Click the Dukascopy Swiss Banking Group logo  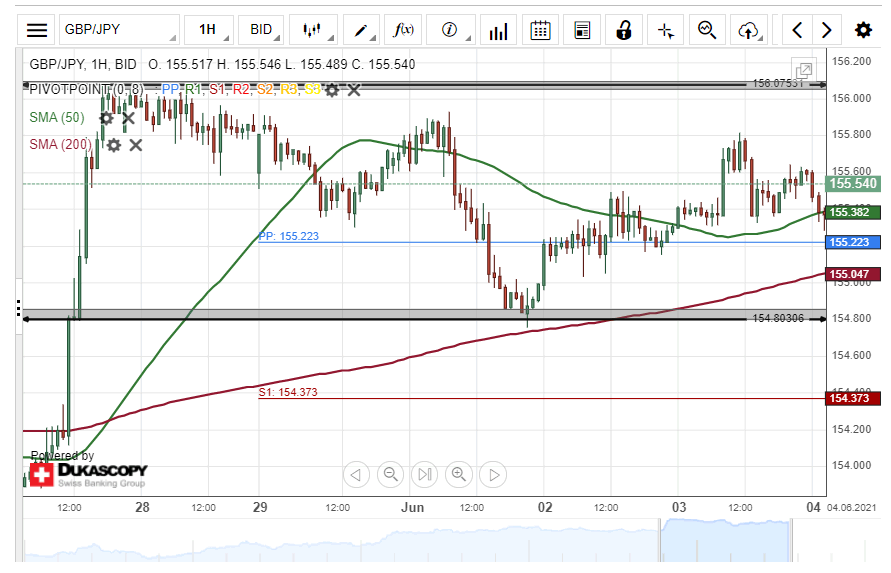87,474
